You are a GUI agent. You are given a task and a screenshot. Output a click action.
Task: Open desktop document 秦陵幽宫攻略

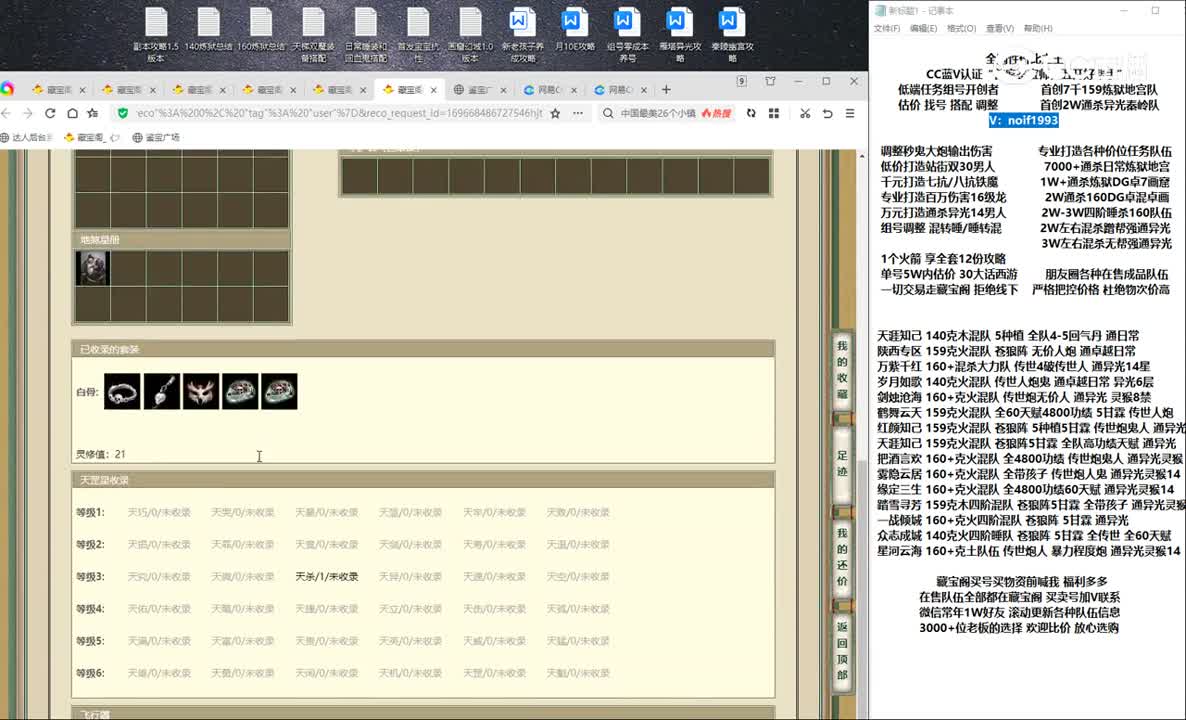[731, 34]
